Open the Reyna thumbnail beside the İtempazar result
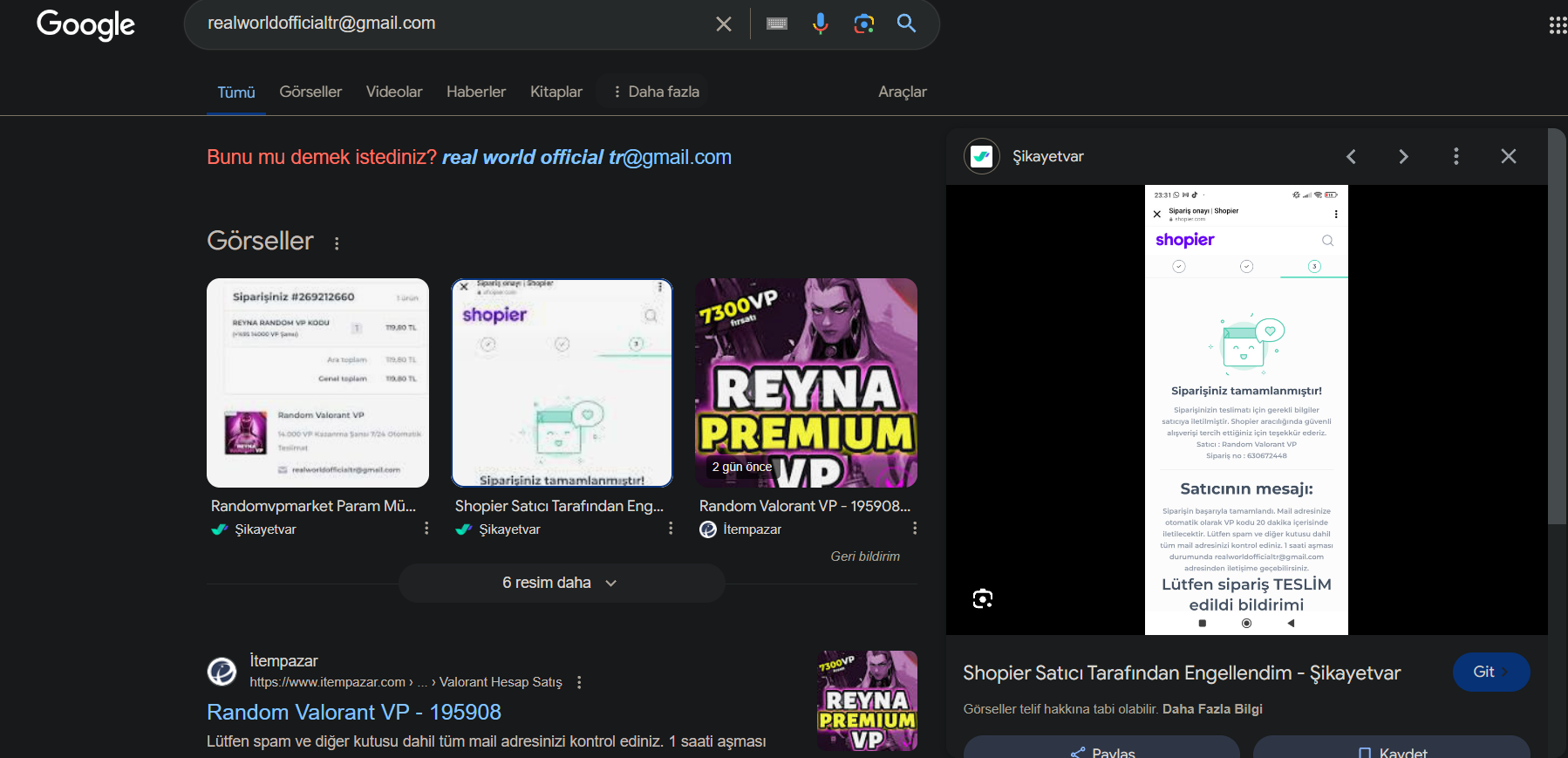This screenshot has width=1568, height=758. (x=867, y=700)
